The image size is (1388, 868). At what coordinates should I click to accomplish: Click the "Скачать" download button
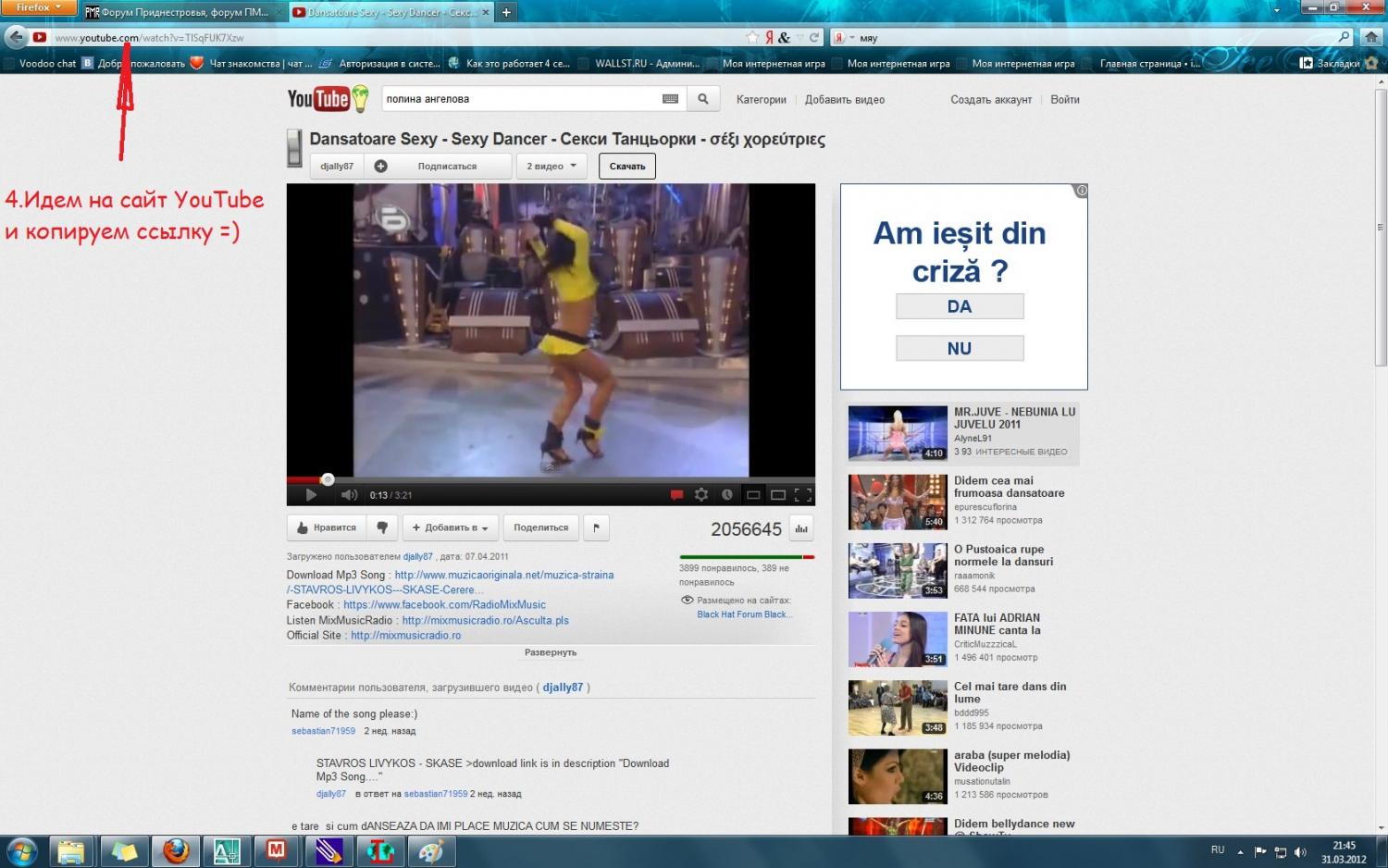tap(627, 167)
